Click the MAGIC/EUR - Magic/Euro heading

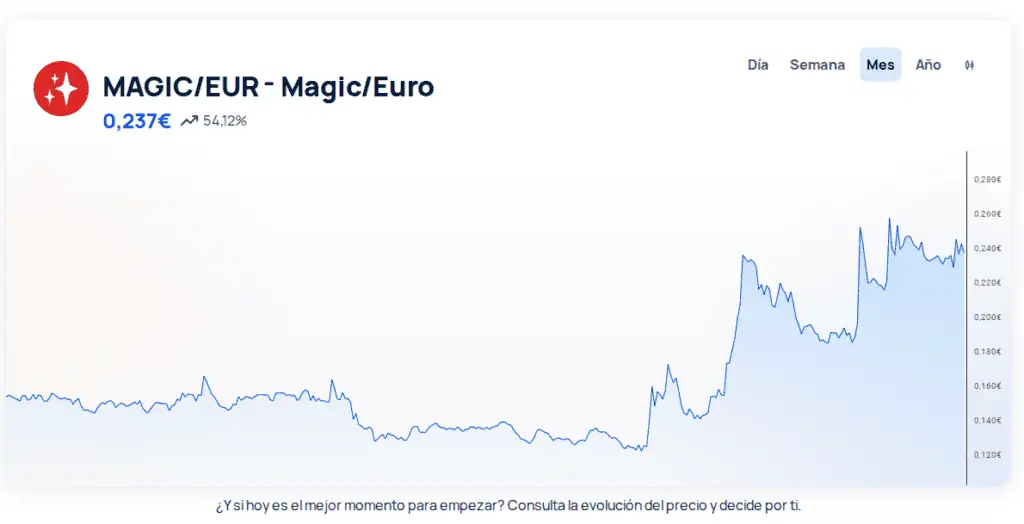pyautogui.click(x=268, y=87)
